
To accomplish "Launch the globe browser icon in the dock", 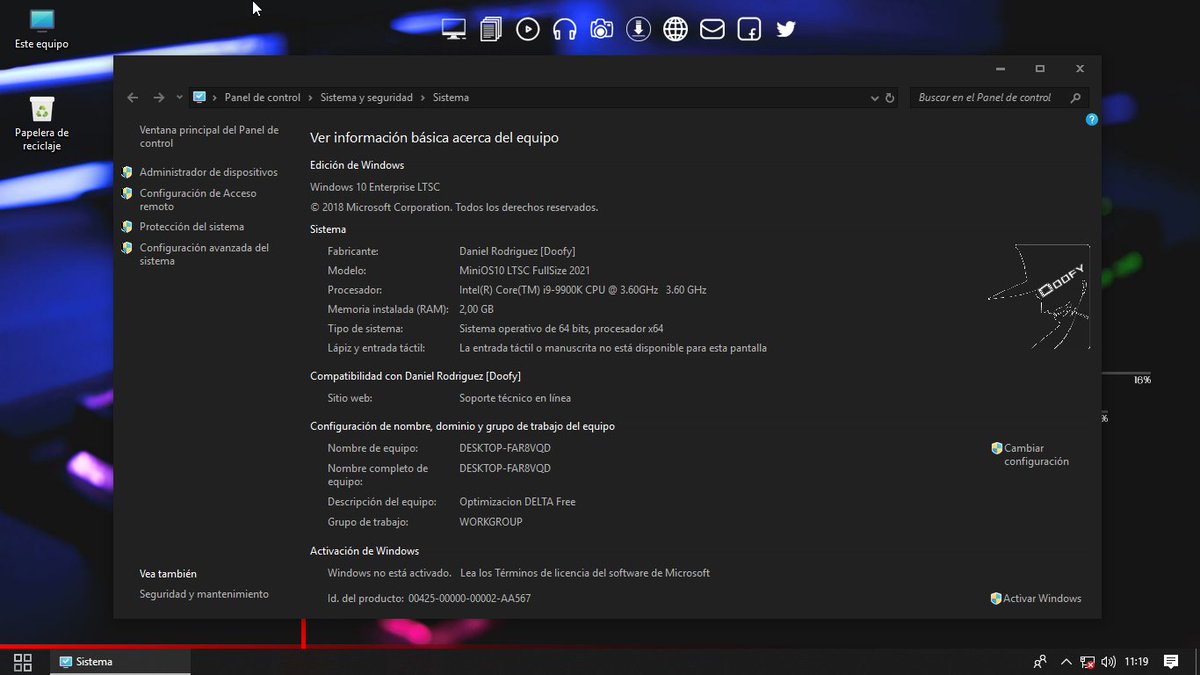I will (x=676, y=29).
